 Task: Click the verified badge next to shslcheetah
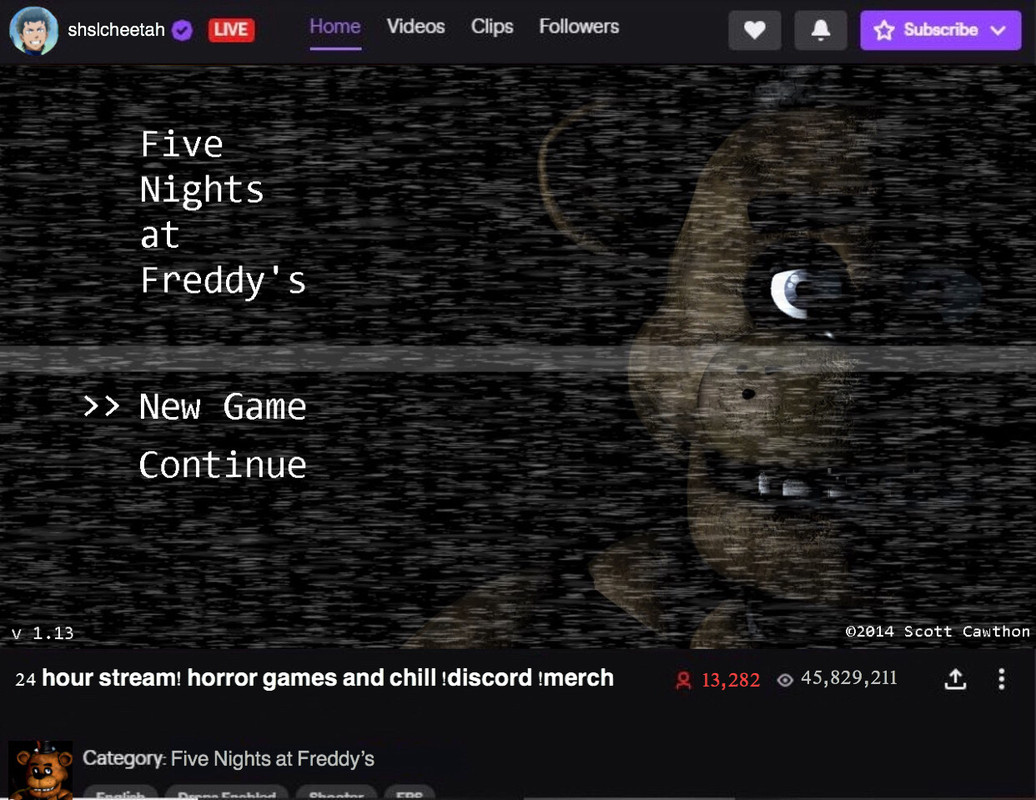(x=182, y=30)
